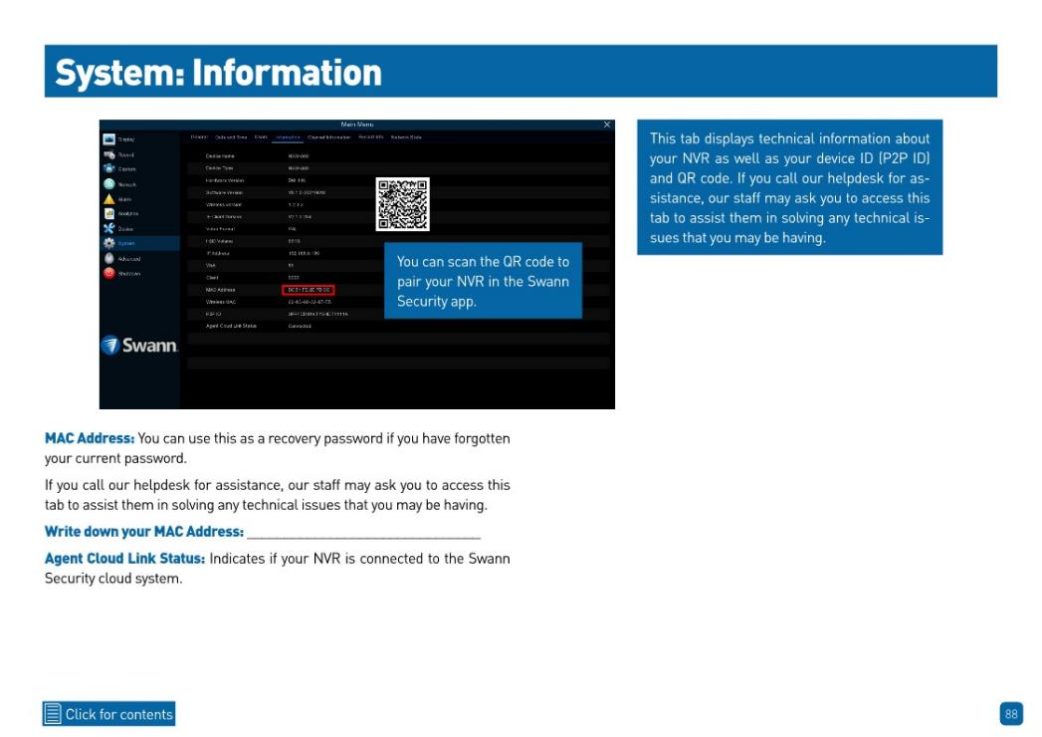1042x737 pixels.
Task: Select the Device wrench icon
Action: (108, 228)
